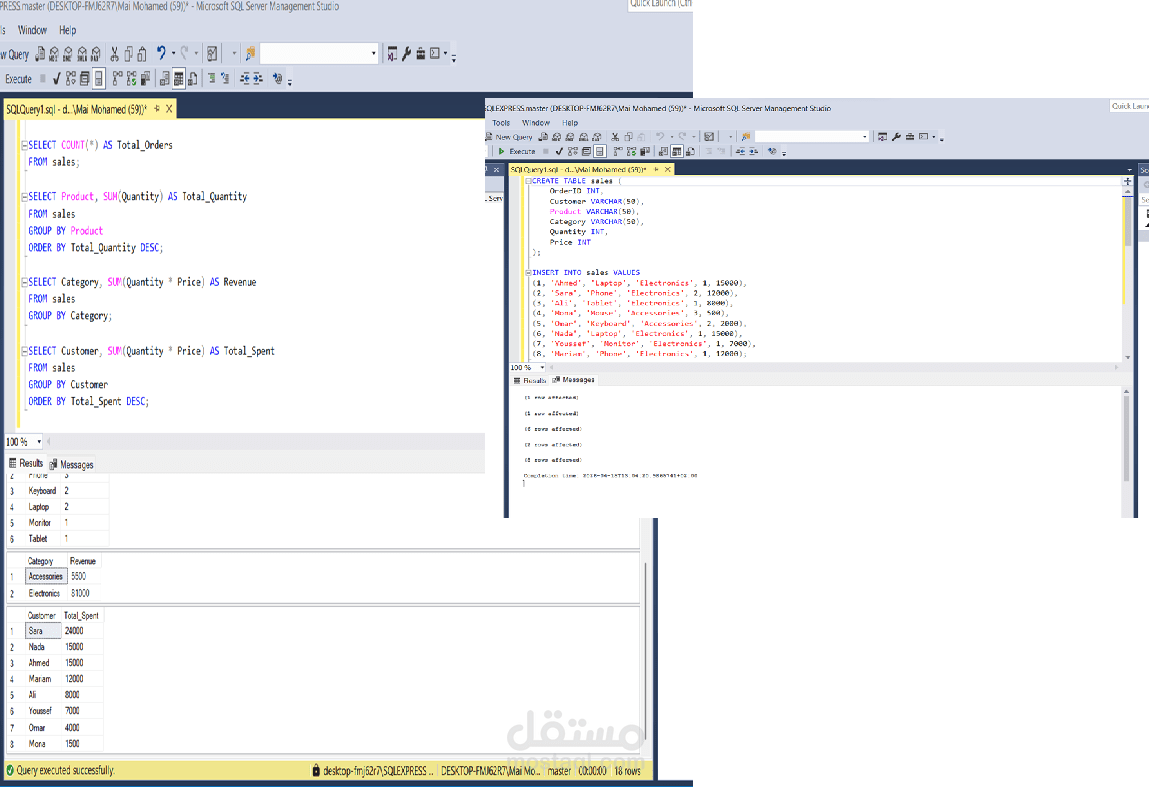Click the 18 rows status bar entry
Screen dimensions: 1152x790
(x=627, y=771)
